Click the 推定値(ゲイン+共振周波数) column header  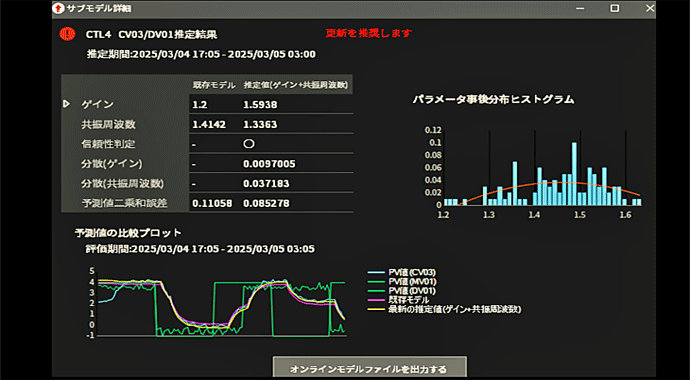[x=296, y=85]
